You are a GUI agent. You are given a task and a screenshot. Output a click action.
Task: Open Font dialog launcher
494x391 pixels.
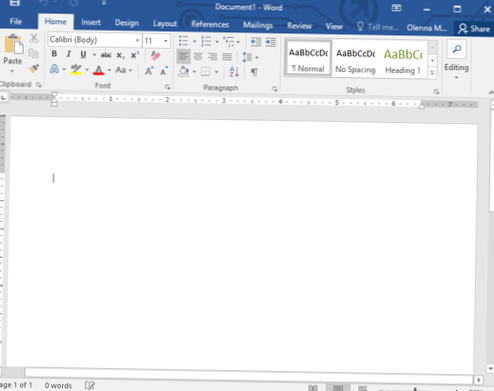pyautogui.click(x=167, y=87)
